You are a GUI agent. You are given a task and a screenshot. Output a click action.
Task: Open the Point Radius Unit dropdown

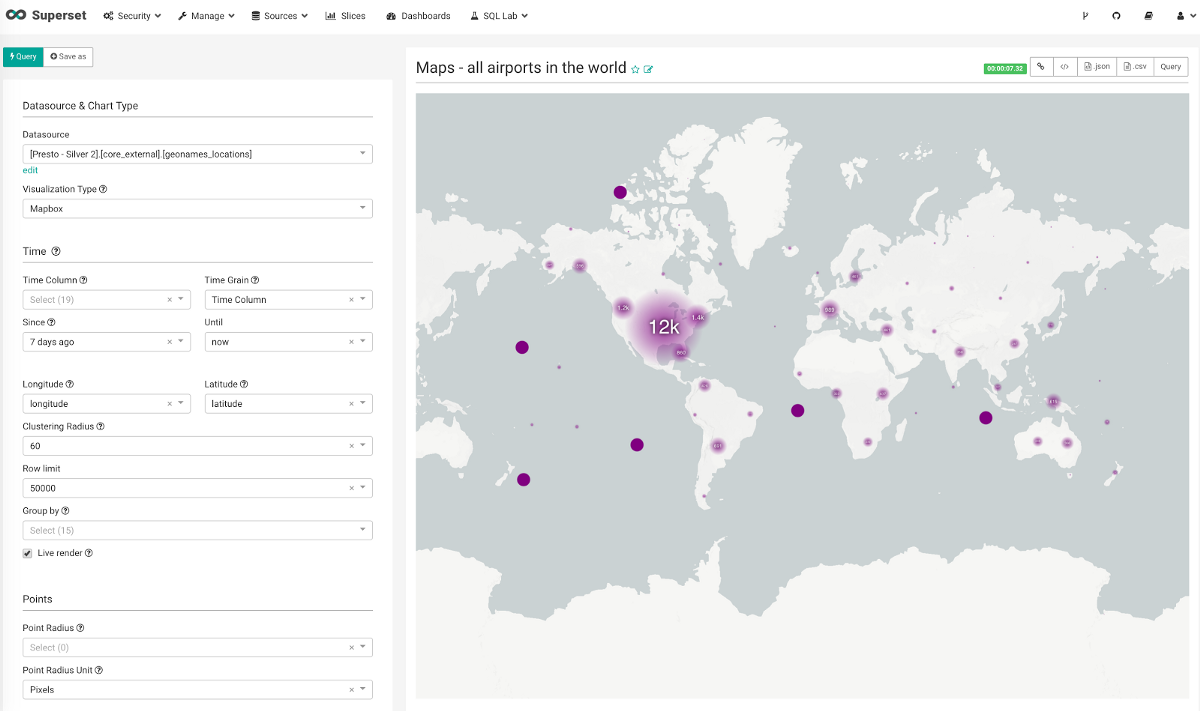[x=197, y=690]
